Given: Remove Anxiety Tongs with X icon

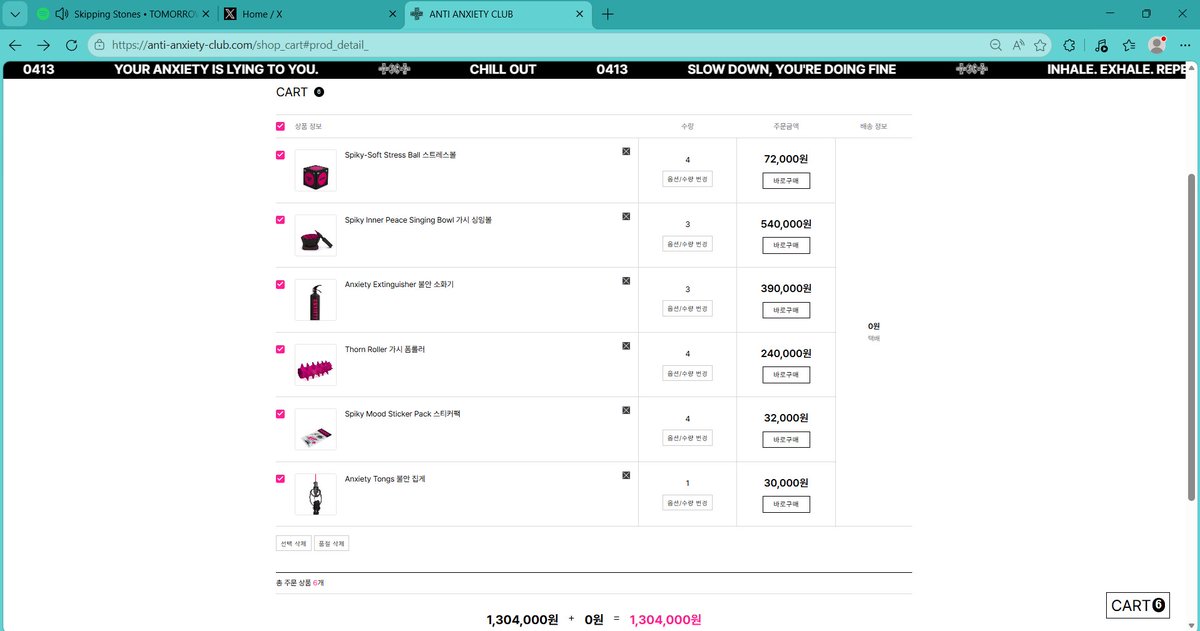Looking at the screenshot, I should 626,475.
